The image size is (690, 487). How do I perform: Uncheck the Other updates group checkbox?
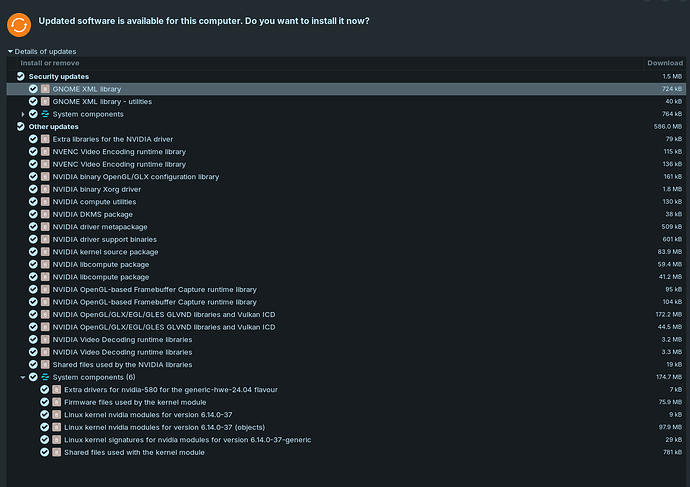[21, 126]
